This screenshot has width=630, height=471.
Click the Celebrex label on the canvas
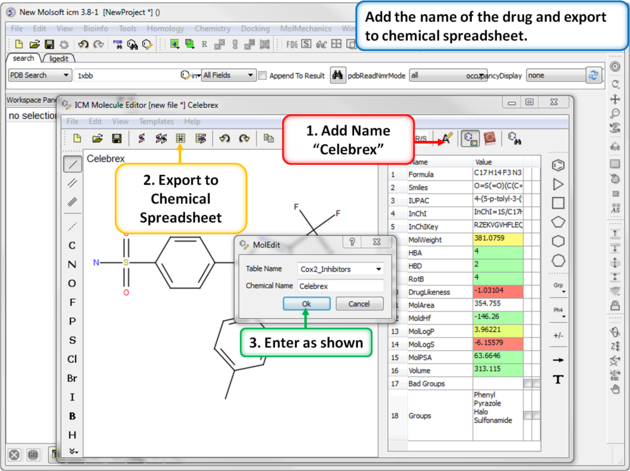pos(106,159)
